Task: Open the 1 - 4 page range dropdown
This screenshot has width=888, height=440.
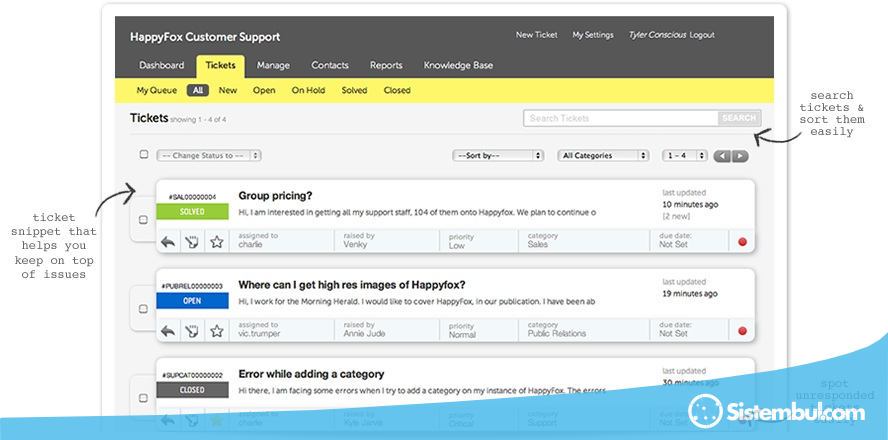Action: click(685, 155)
